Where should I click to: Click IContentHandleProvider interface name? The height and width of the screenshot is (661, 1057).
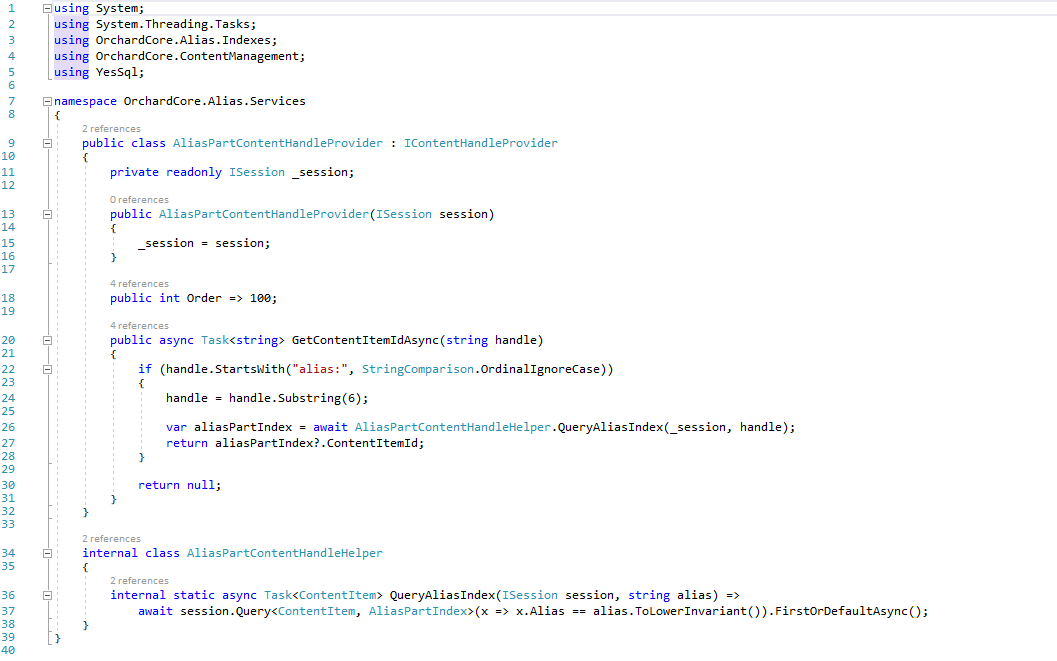pyautogui.click(x=481, y=143)
